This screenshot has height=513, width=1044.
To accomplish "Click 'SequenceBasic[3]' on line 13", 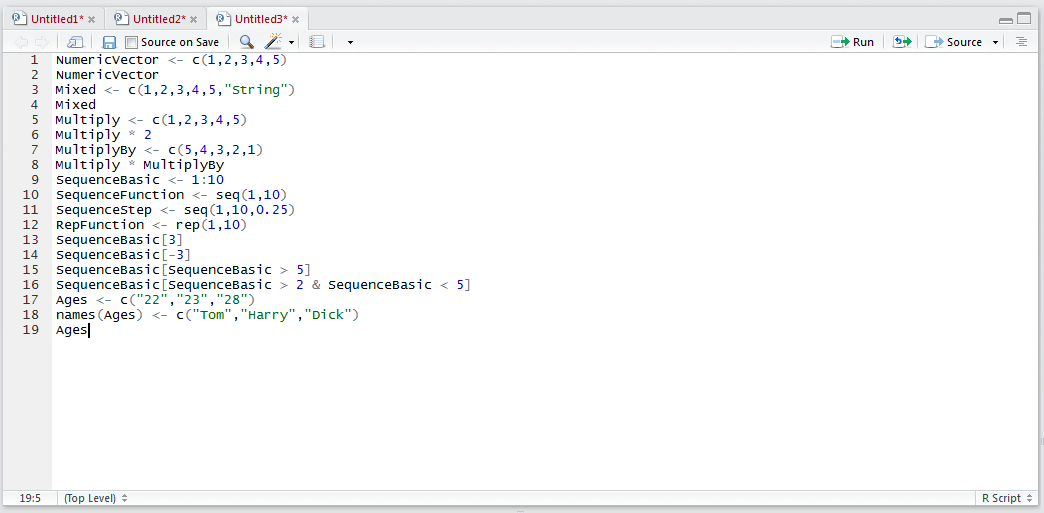I will click(x=119, y=240).
